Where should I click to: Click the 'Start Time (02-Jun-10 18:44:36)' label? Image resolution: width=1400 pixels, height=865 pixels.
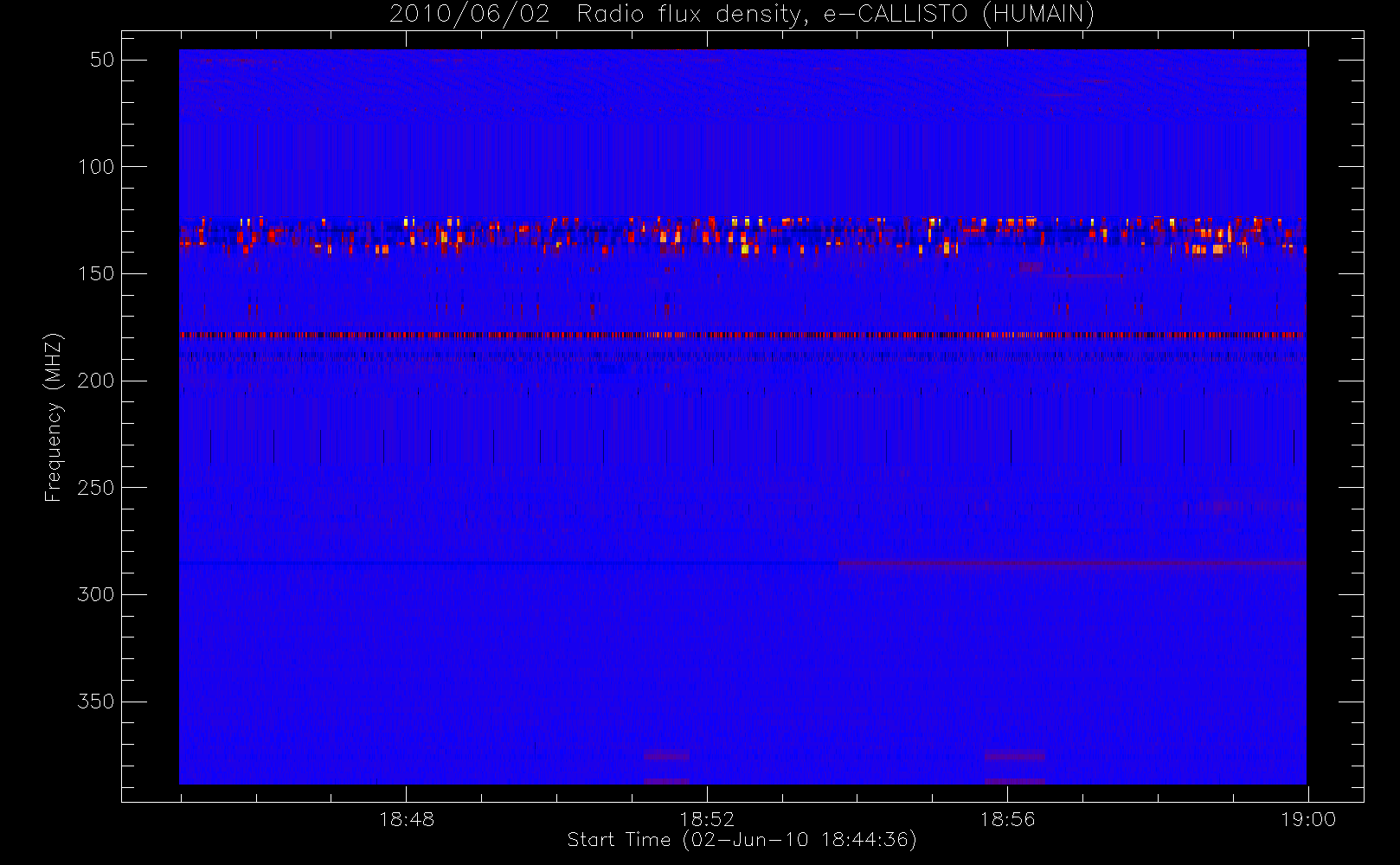[x=742, y=840]
